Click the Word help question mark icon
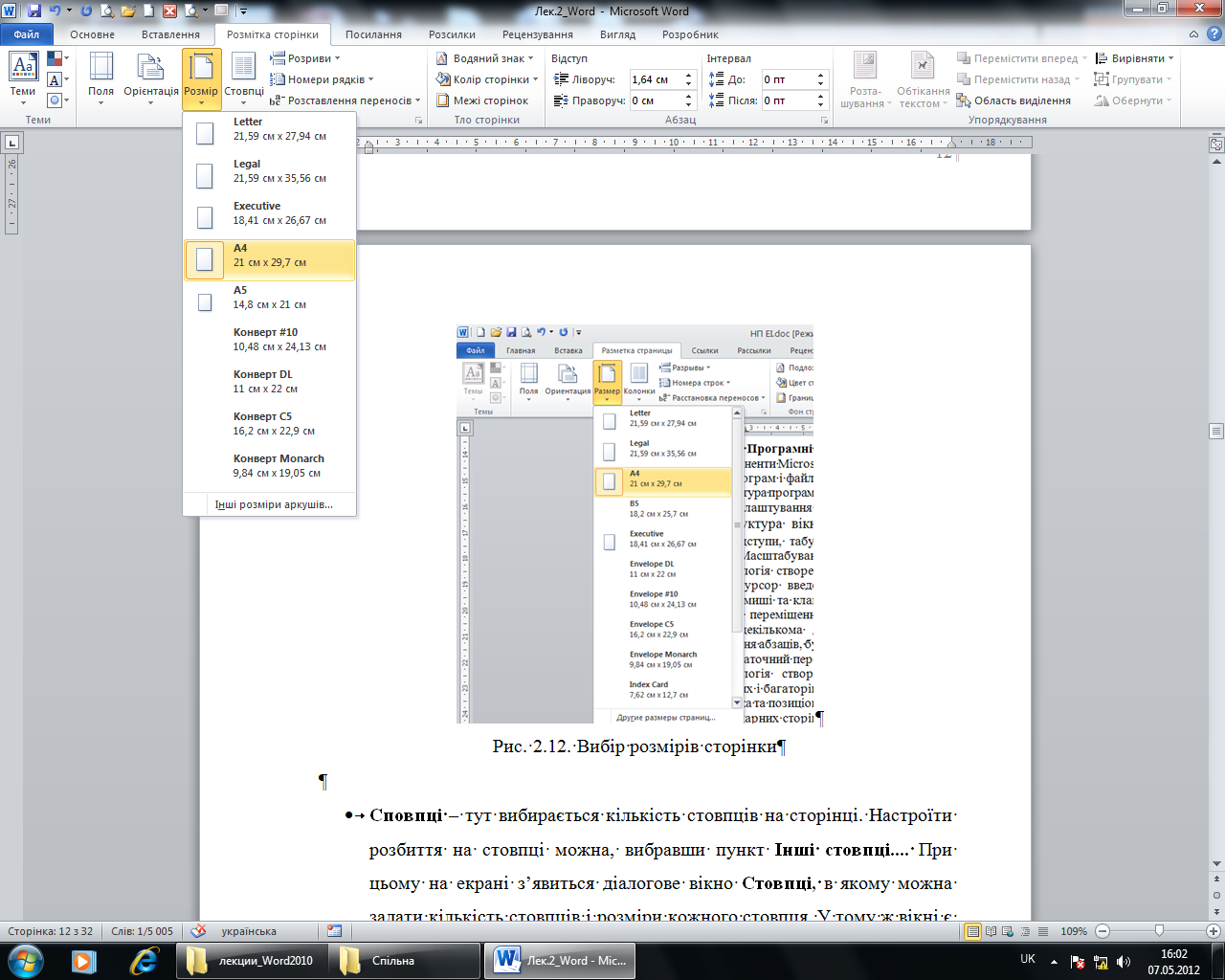This screenshot has height=980, width=1225. [x=1213, y=34]
